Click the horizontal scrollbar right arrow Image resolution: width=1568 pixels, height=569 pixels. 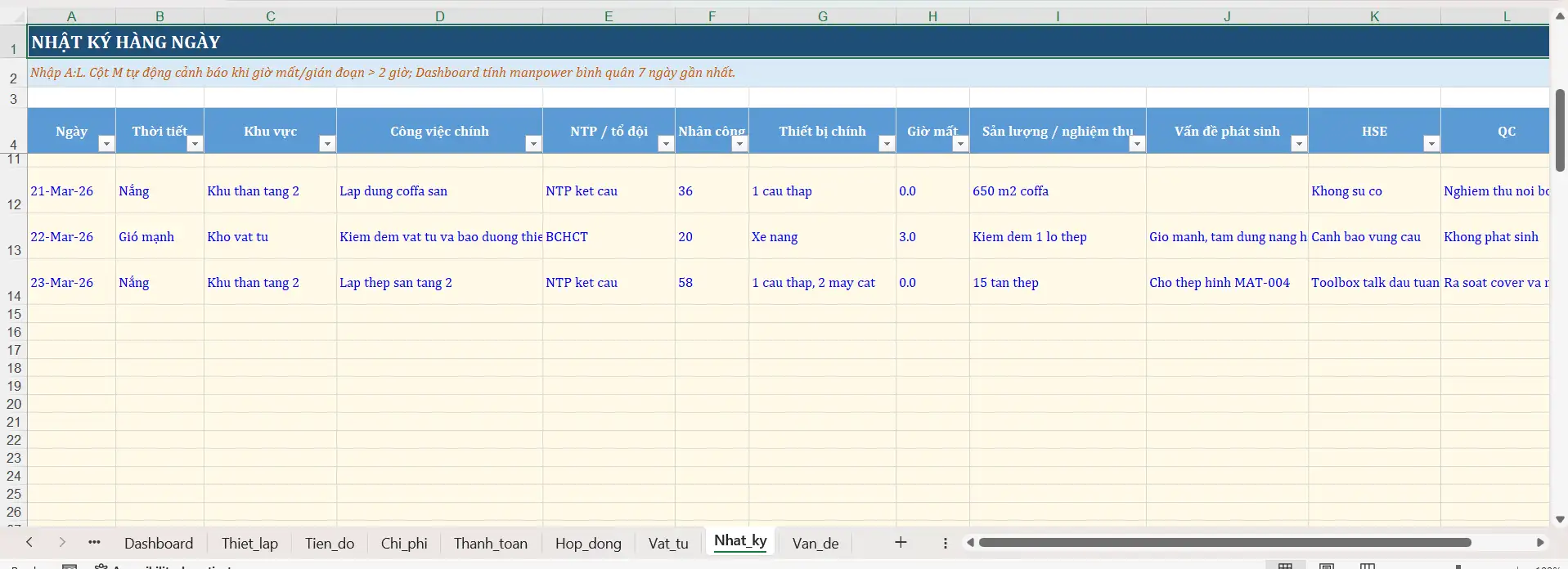pyautogui.click(x=1540, y=543)
